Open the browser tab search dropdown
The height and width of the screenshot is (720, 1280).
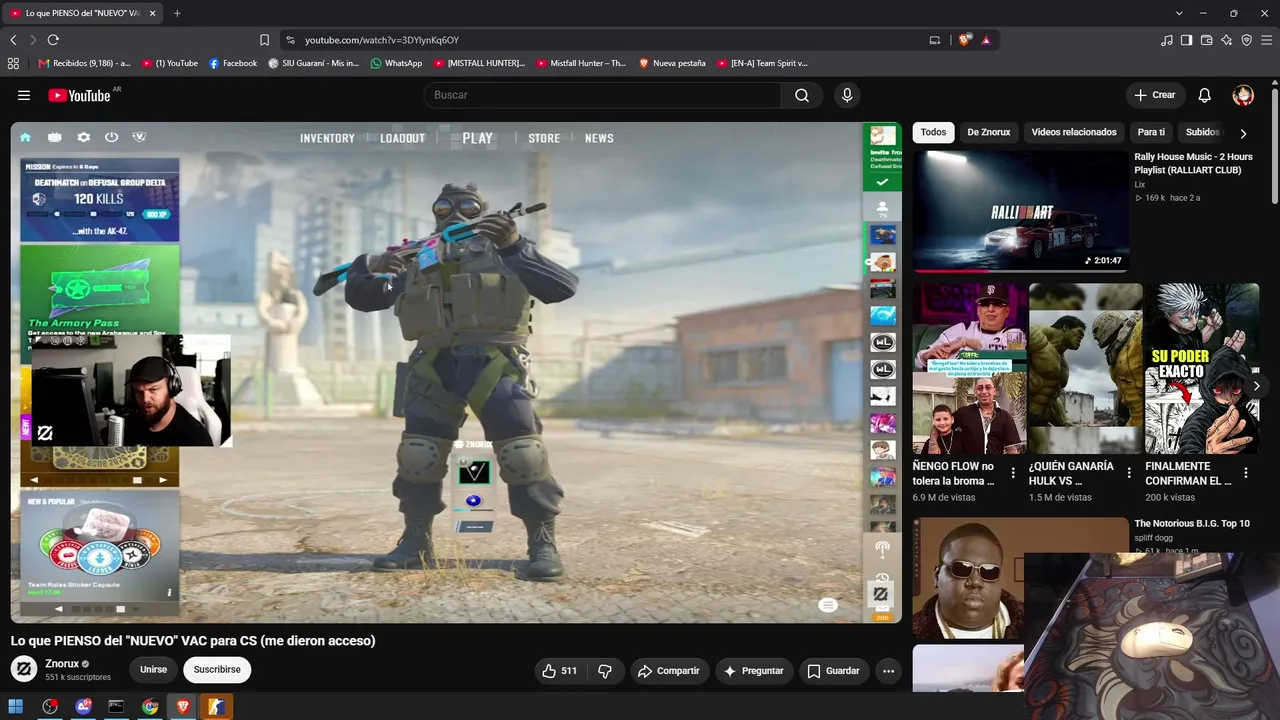click(1179, 13)
